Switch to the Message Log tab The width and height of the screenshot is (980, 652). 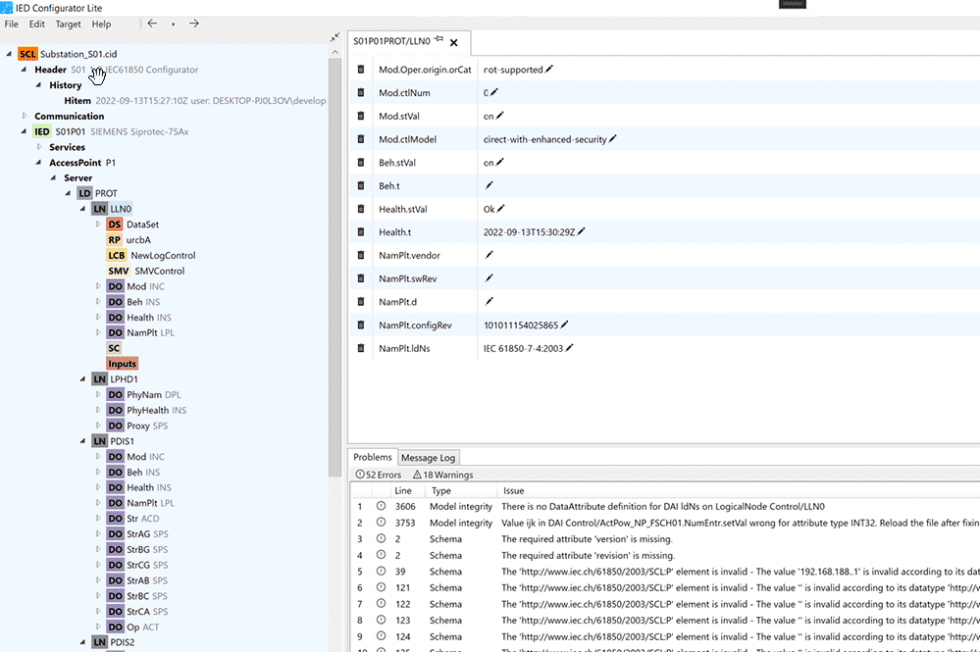point(428,457)
